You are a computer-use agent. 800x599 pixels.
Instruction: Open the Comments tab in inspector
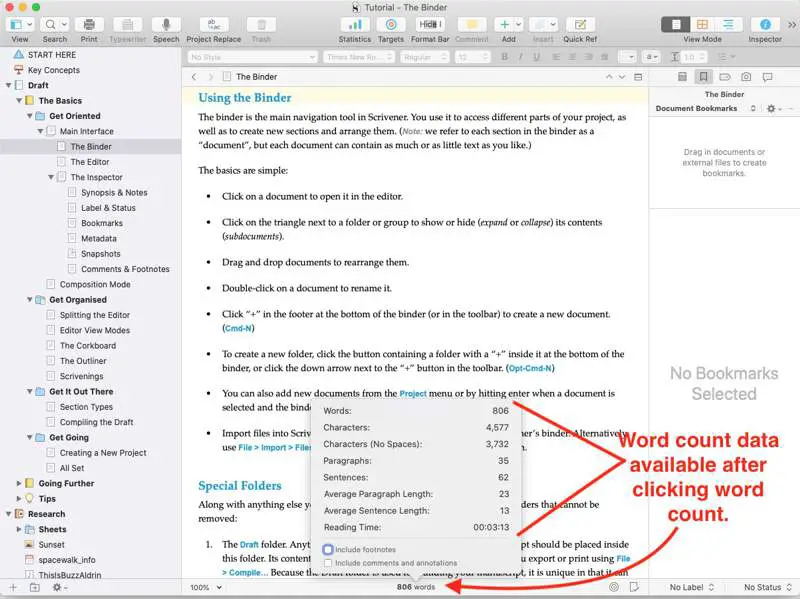point(767,77)
